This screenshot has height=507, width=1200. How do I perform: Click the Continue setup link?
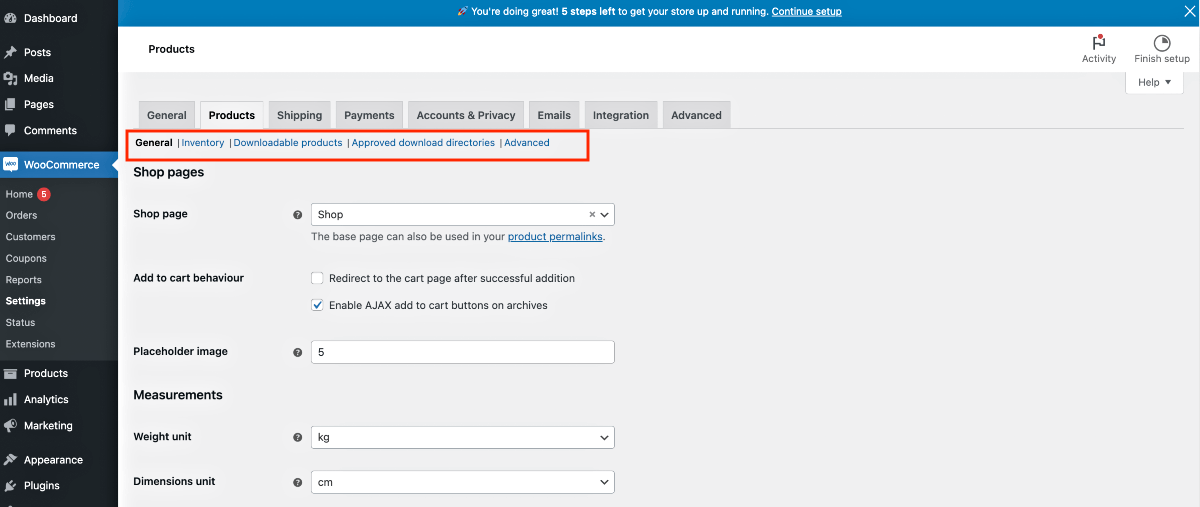pyautogui.click(x=806, y=12)
